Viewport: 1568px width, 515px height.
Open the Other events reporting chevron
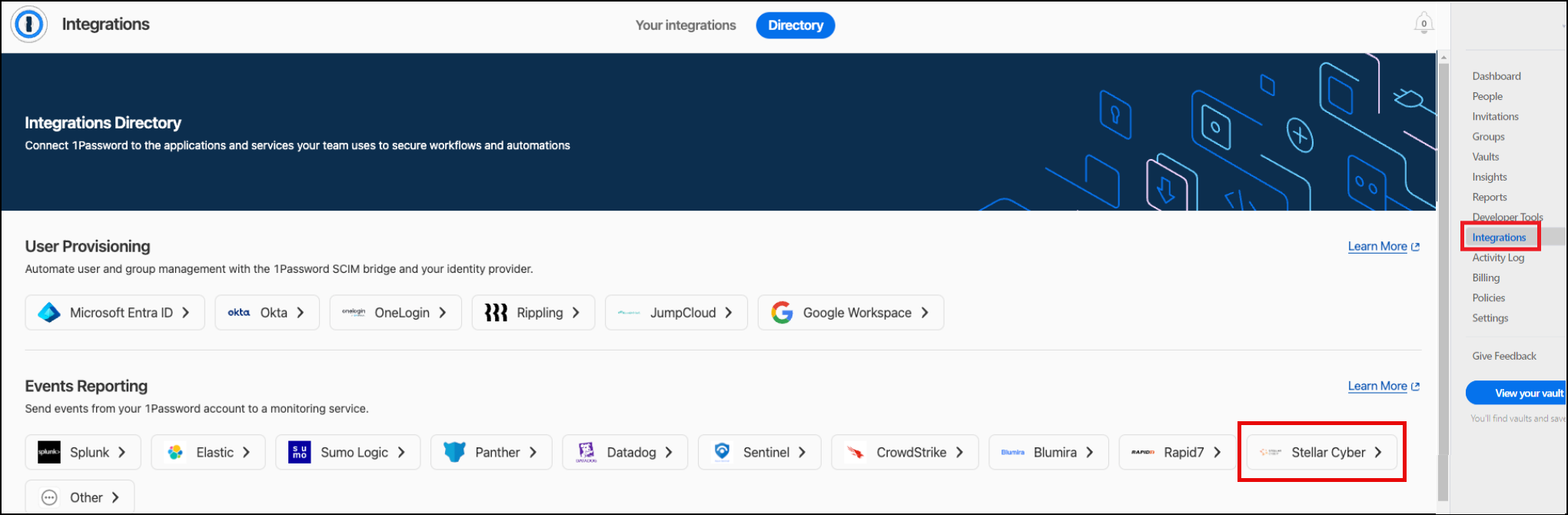coord(115,497)
